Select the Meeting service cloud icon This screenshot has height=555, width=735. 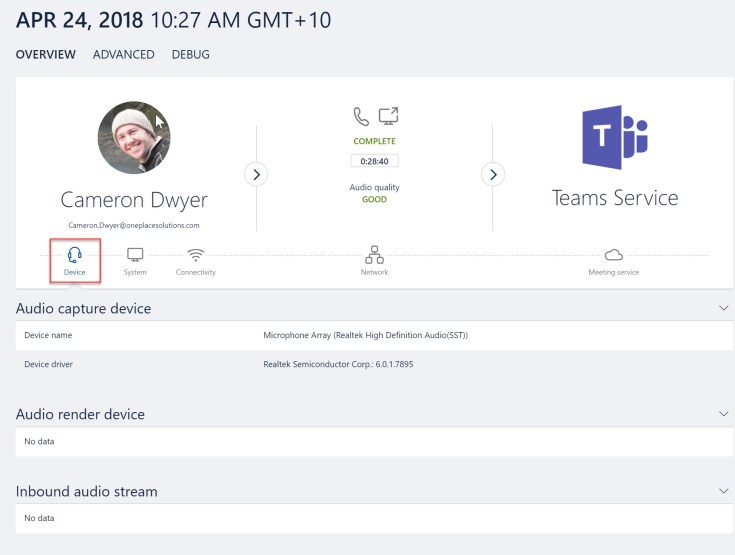(613, 256)
